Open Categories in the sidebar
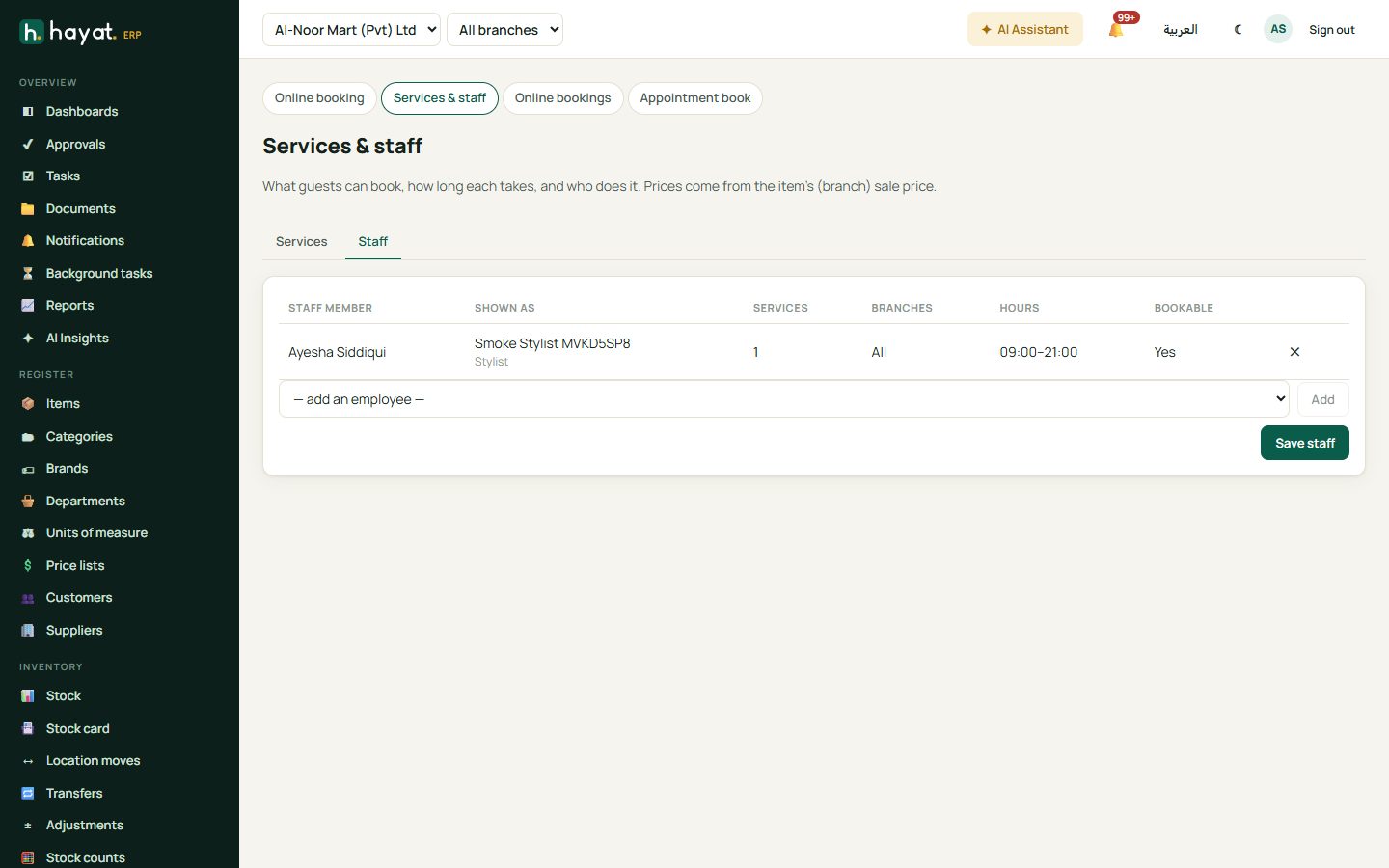Image resolution: width=1389 pixels, height=868 pixels. point(79,437)
